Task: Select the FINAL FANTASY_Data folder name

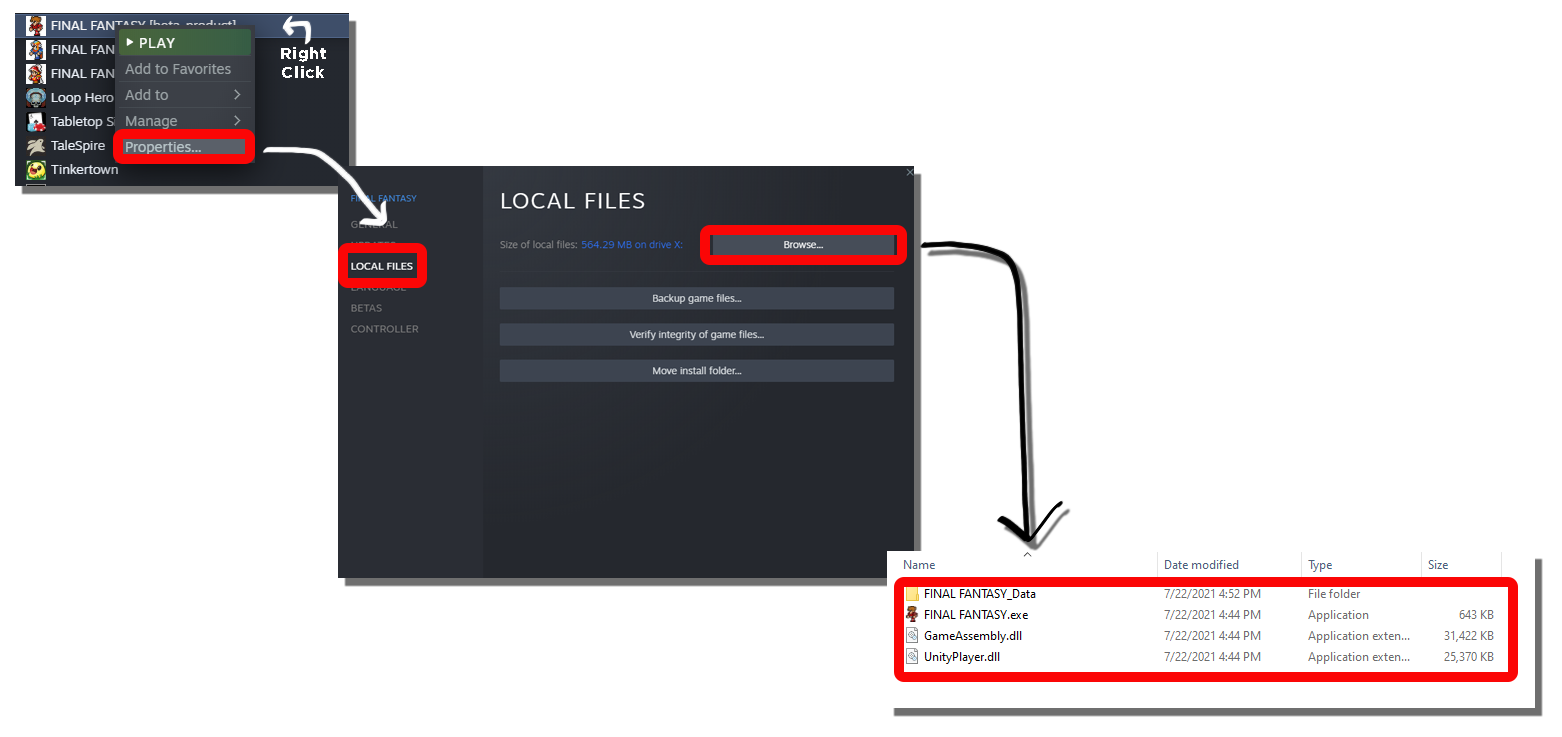Action: click(980, 594)
